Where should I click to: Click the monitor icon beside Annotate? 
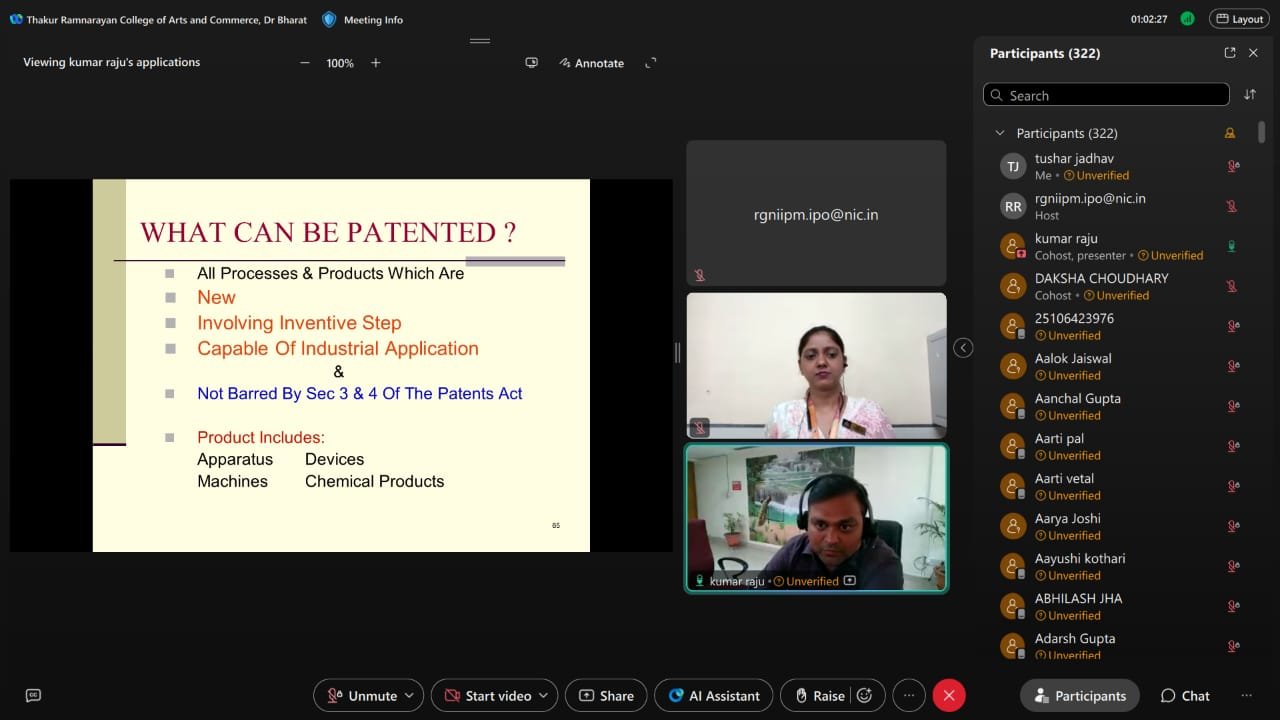[x=532, y=63]
